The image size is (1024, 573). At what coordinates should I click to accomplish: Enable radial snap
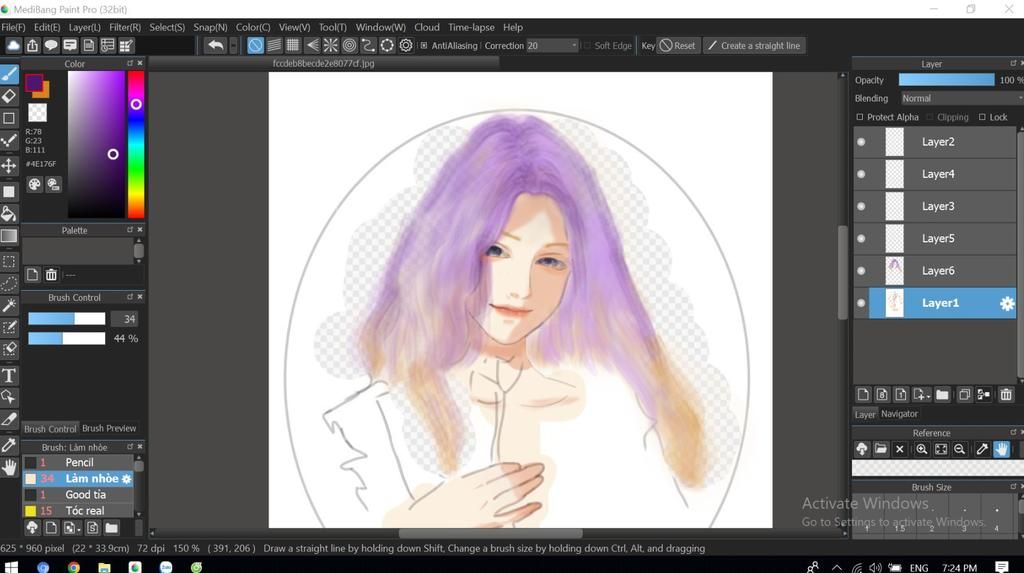330,45
